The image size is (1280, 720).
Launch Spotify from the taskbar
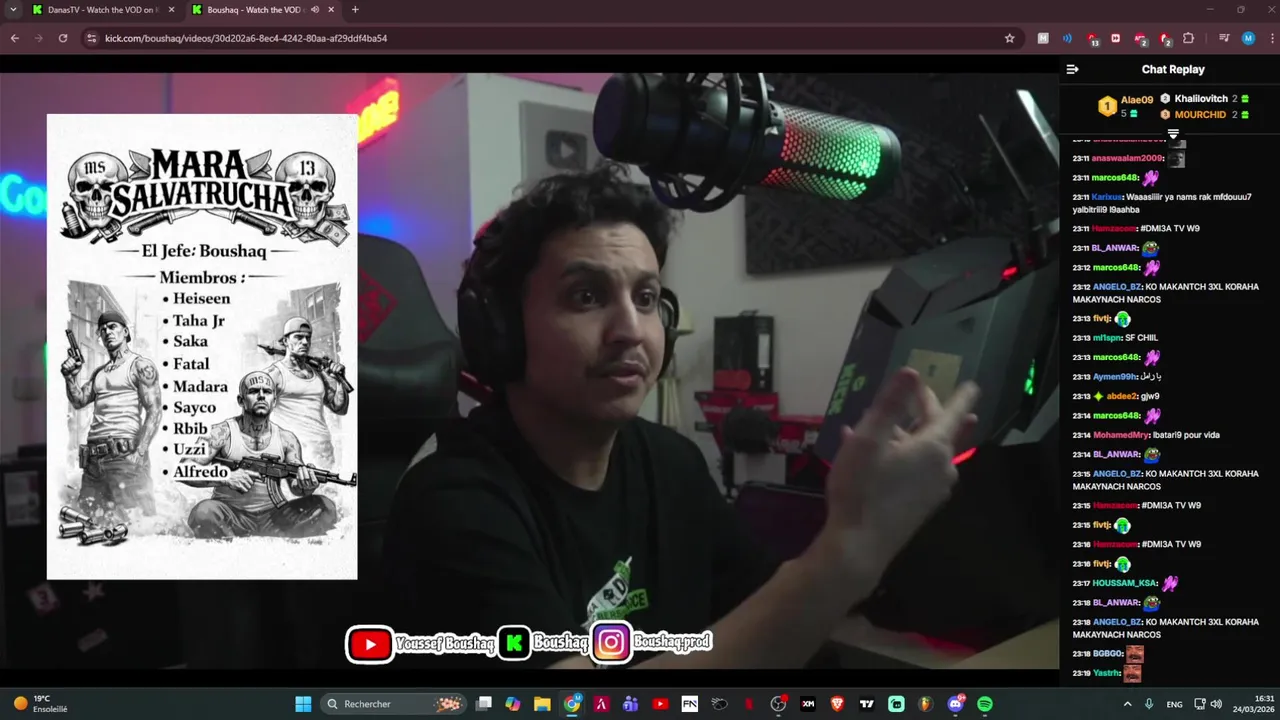(x=984, y=704)
